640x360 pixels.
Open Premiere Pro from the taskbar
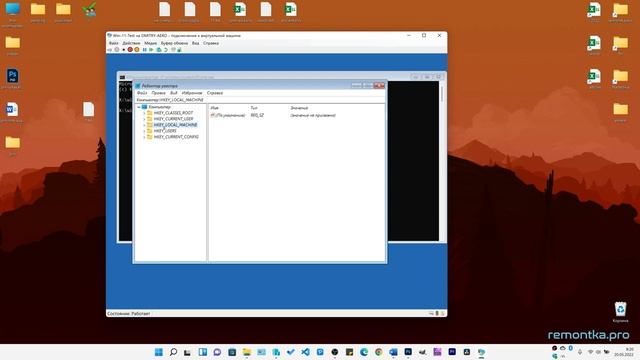pos(452,352)
